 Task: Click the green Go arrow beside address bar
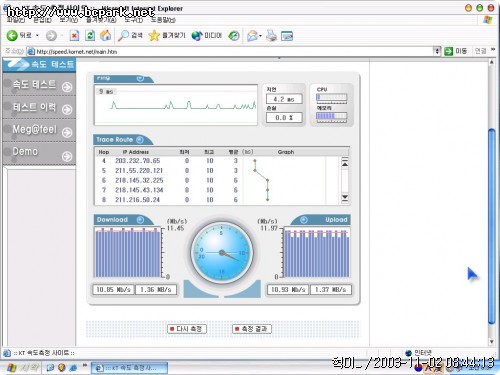(449, 51)
